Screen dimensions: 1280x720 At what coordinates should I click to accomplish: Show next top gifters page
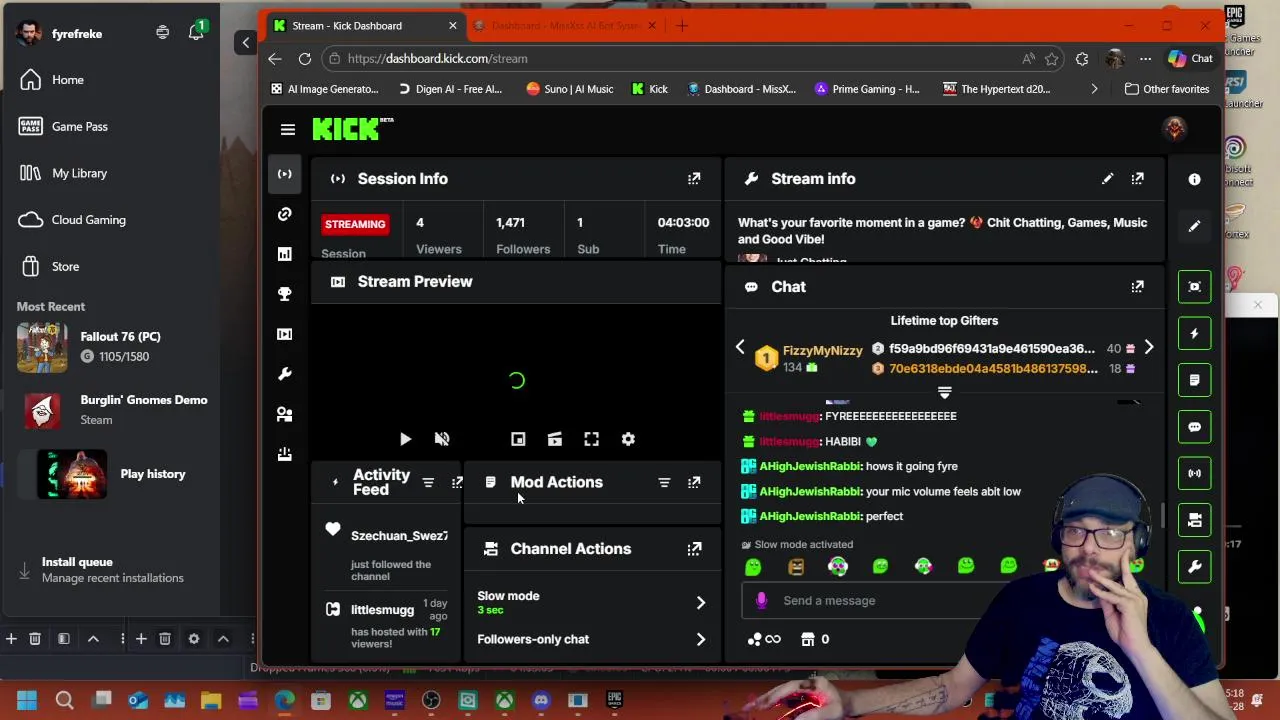click(x=1149, y=348)
